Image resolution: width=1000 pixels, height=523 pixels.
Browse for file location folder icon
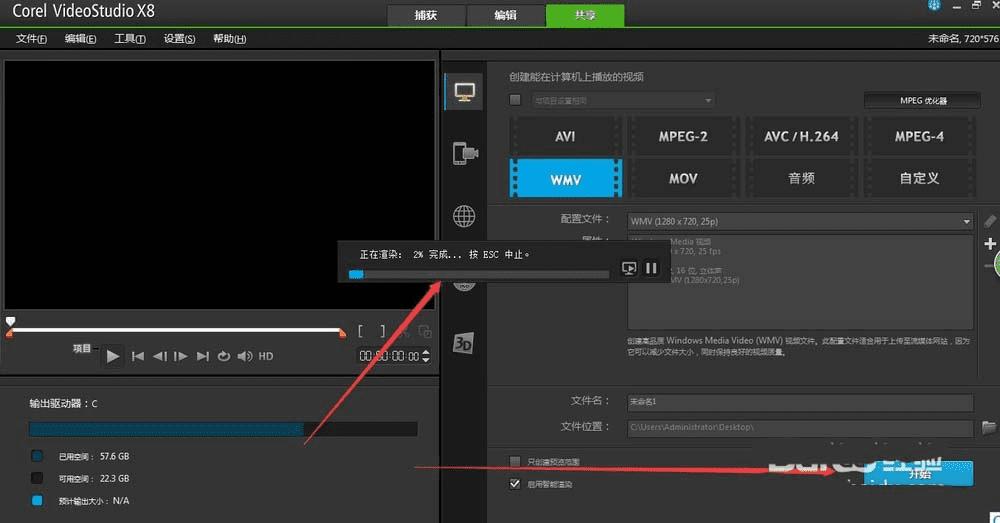click(x=989, y=427)
